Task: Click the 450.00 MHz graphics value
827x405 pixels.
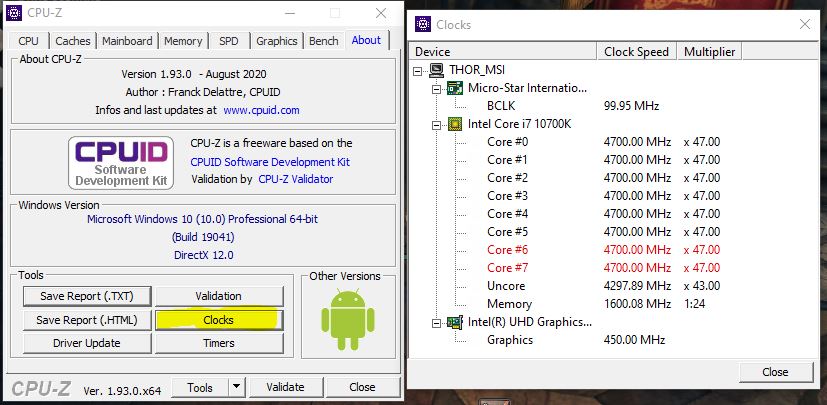Action: tap(634, 340)
